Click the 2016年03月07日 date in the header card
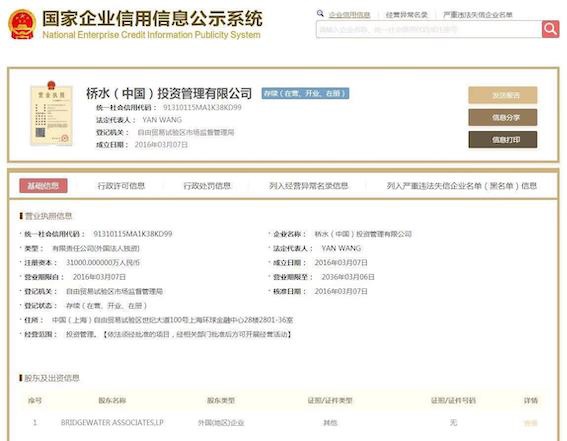The image size is (567, 441). point(161,145)
